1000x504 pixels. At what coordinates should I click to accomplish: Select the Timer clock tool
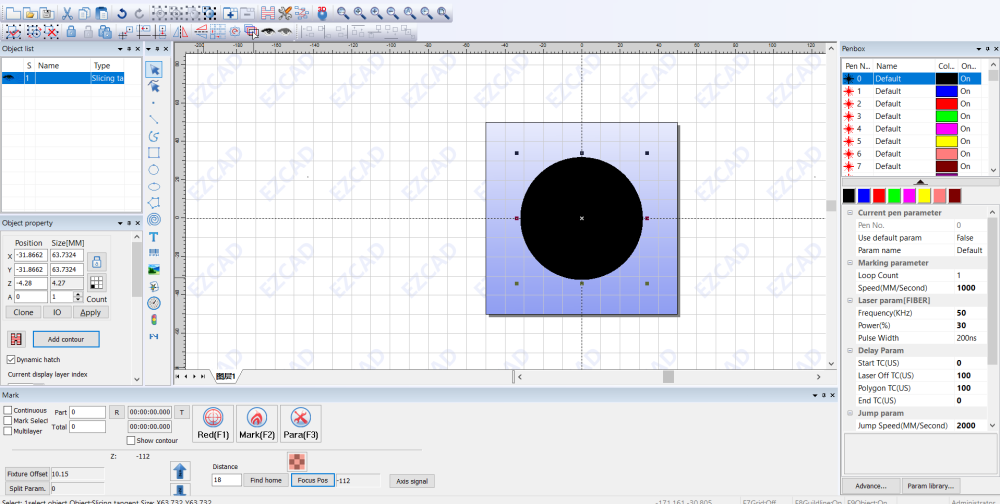click(x=154, y=303)
